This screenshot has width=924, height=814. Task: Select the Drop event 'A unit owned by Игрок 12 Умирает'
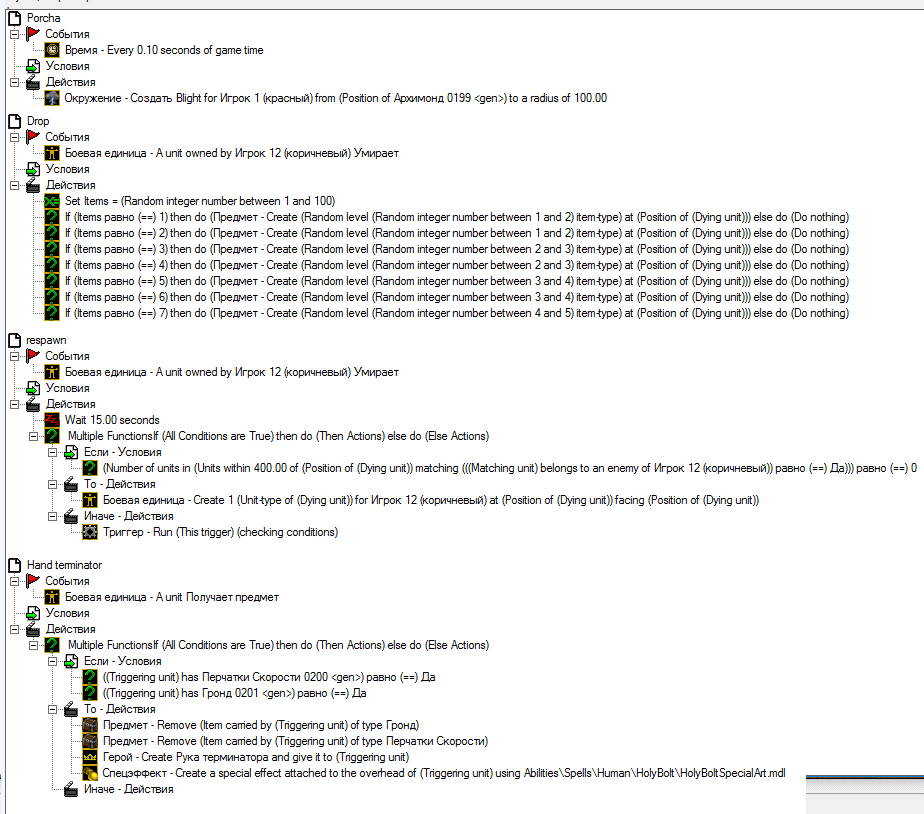coord(232,153)
